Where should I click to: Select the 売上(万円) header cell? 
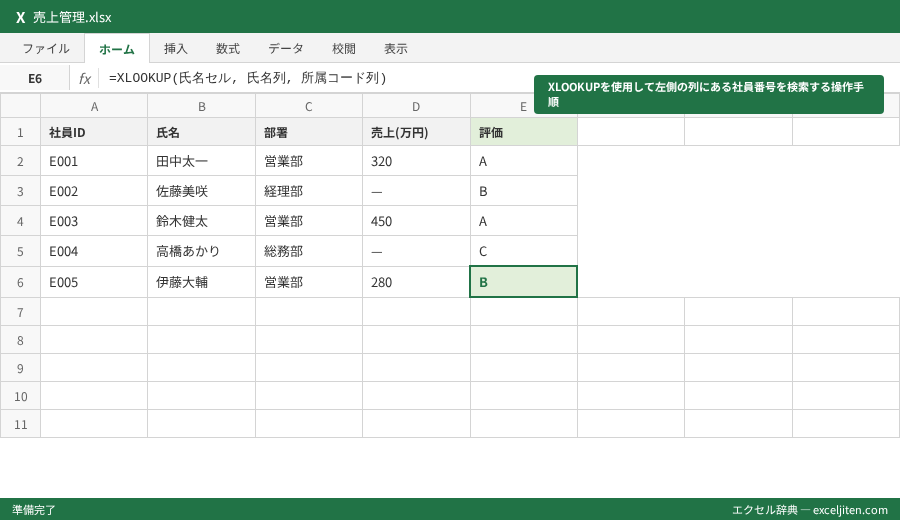click(x=416, y=132)
